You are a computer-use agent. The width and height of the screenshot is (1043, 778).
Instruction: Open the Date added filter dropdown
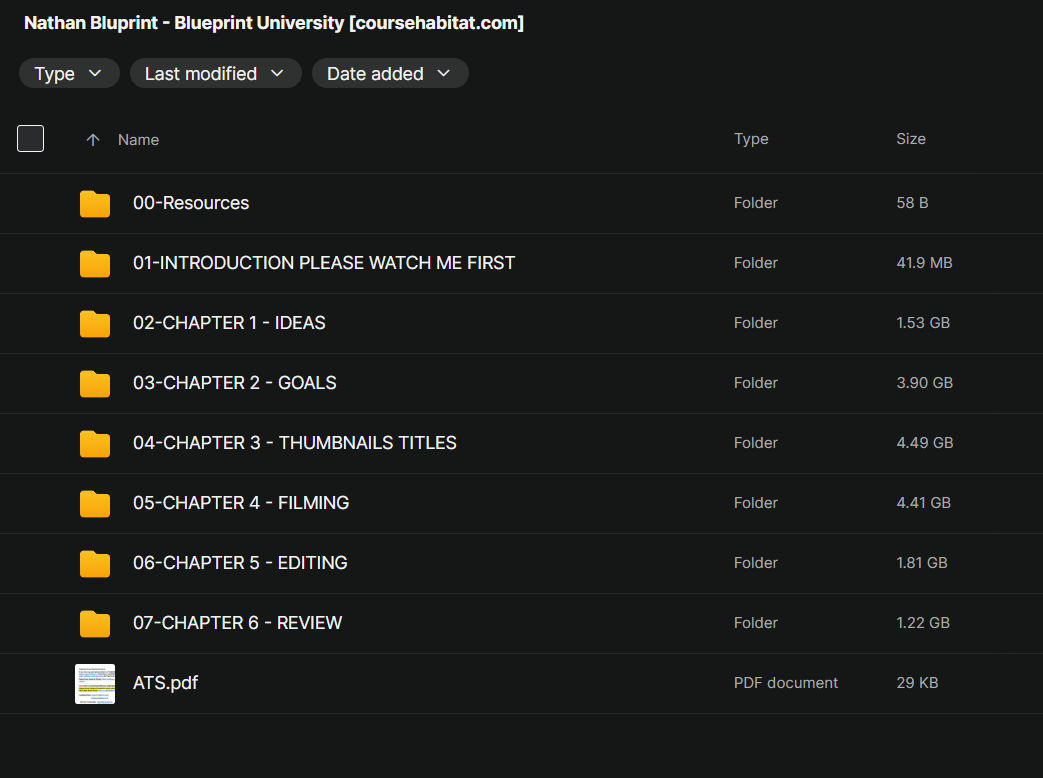390,73
